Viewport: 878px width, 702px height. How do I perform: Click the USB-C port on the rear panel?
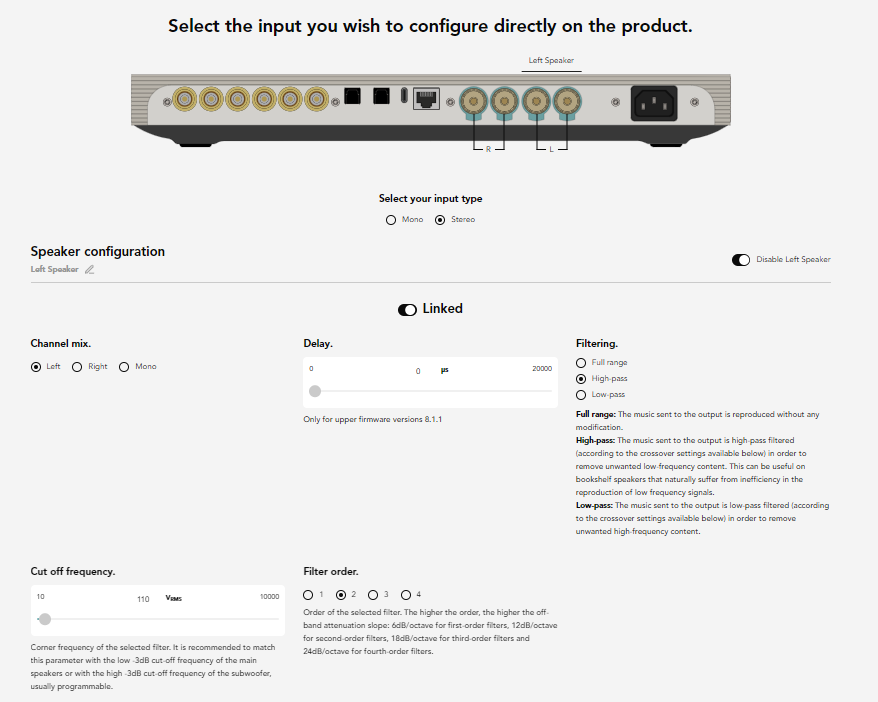pyautogui.click(x=403, y=97)
